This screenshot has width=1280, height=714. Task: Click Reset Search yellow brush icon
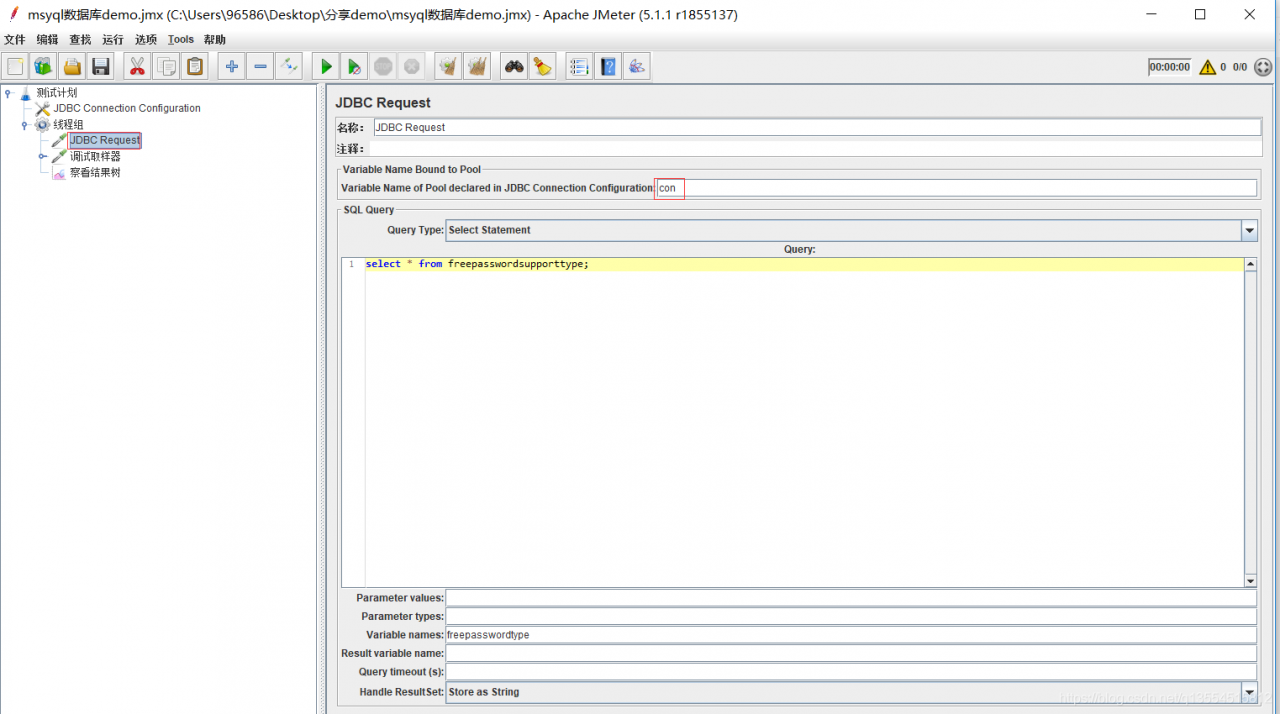tap(542, 67)
